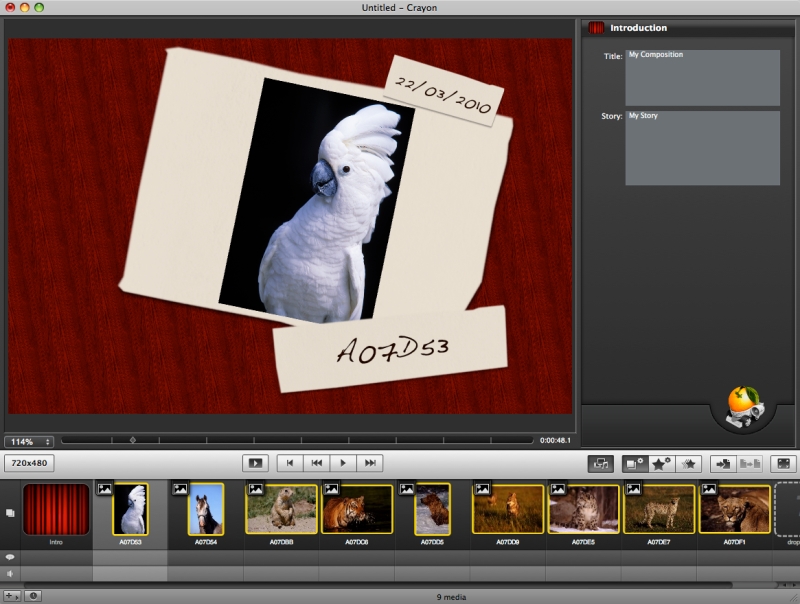Select the A07DD9 thumbnail

pos(508,509)
